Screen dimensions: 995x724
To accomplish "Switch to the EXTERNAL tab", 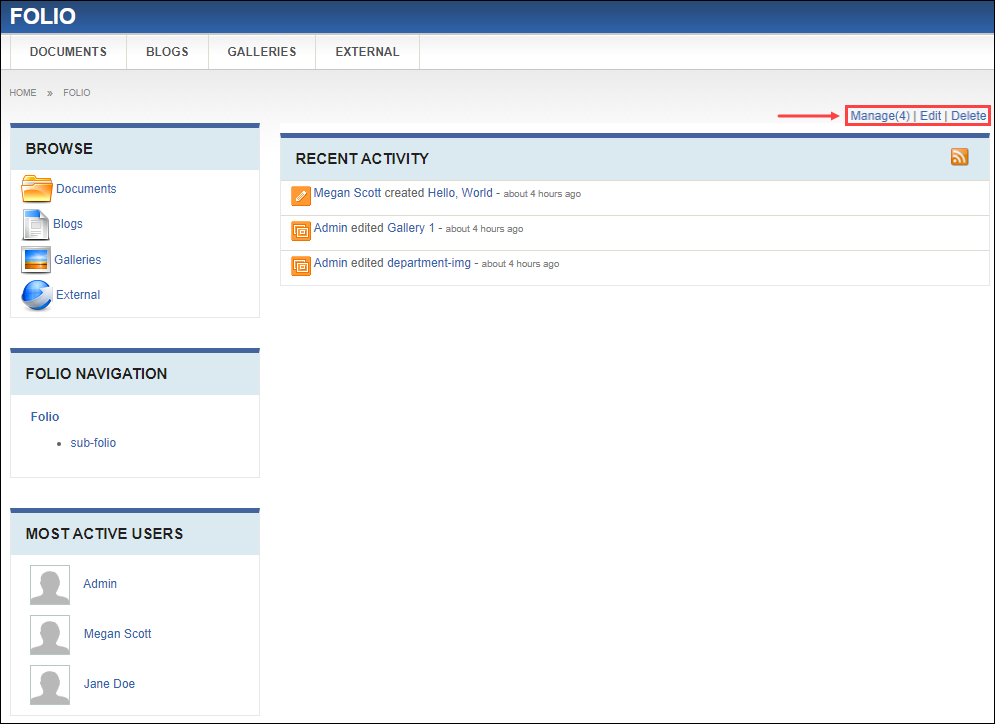I will (367, 52).
